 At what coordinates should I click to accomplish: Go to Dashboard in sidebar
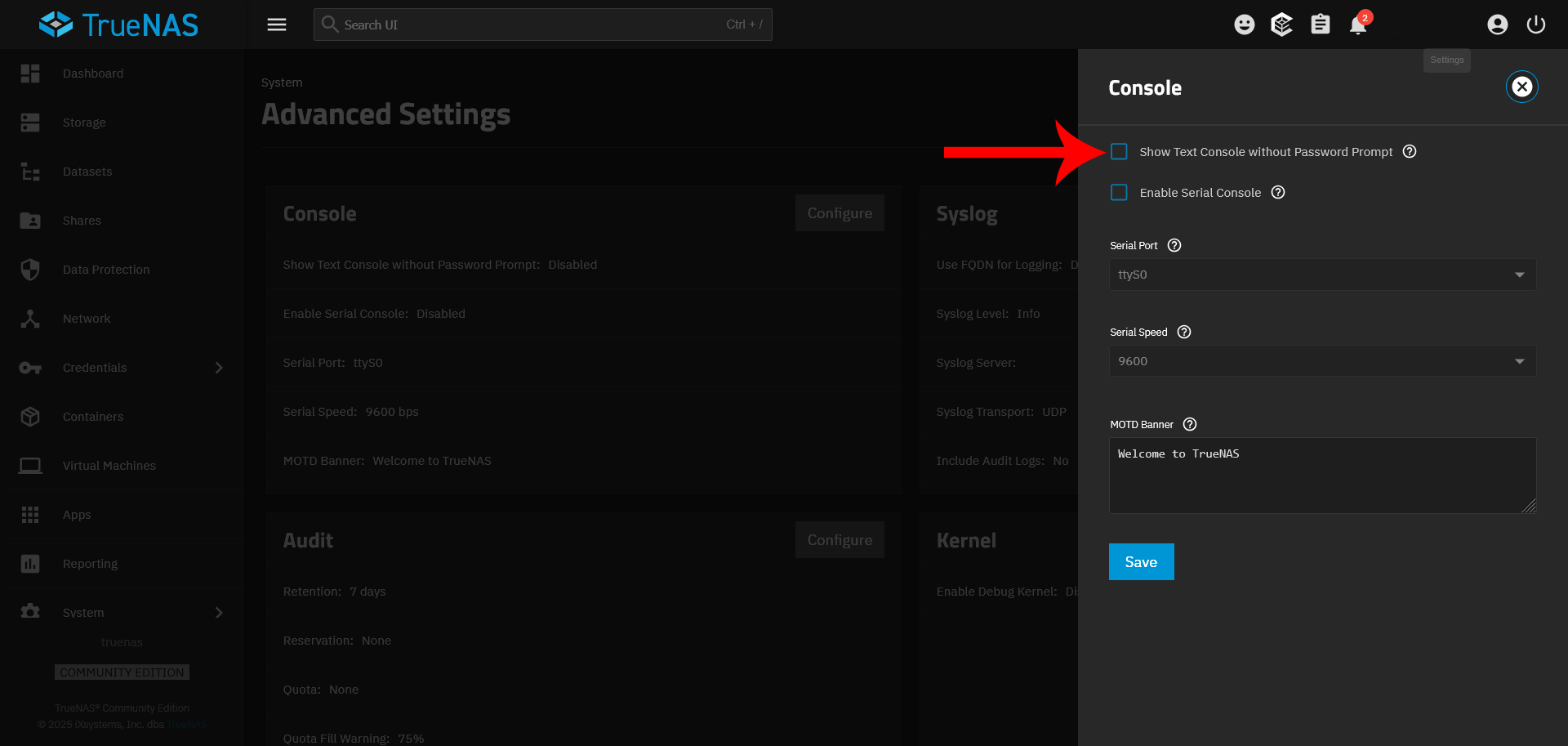pos(93,74)
